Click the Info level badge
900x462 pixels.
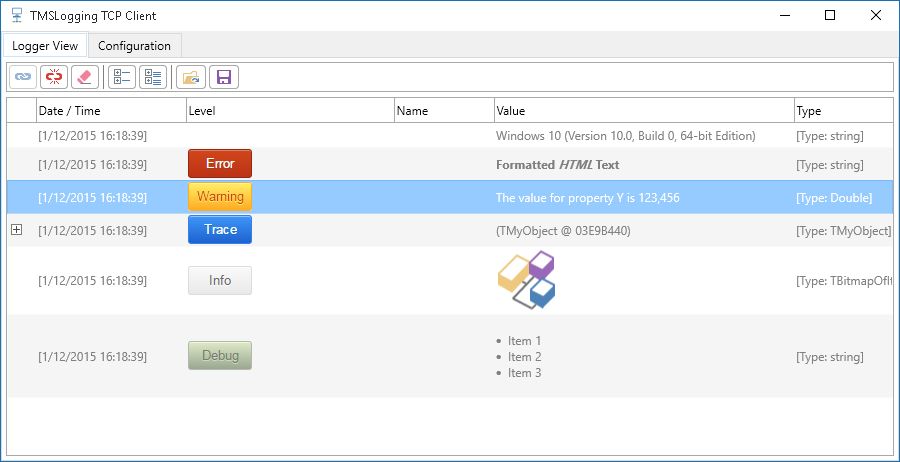[220, 281]
